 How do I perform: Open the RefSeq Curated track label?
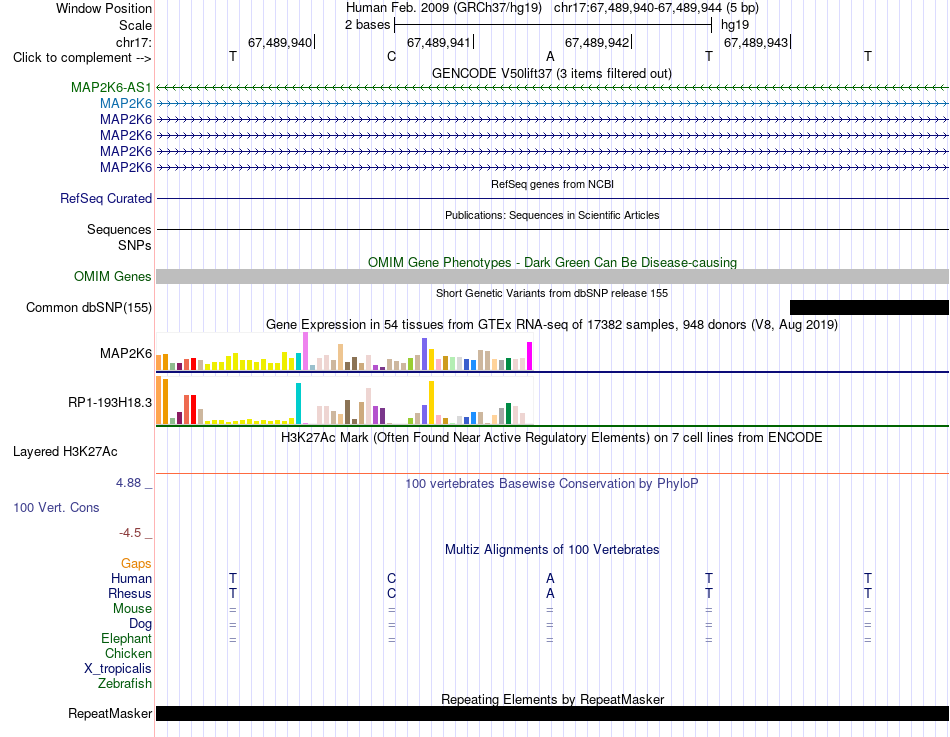106,199
